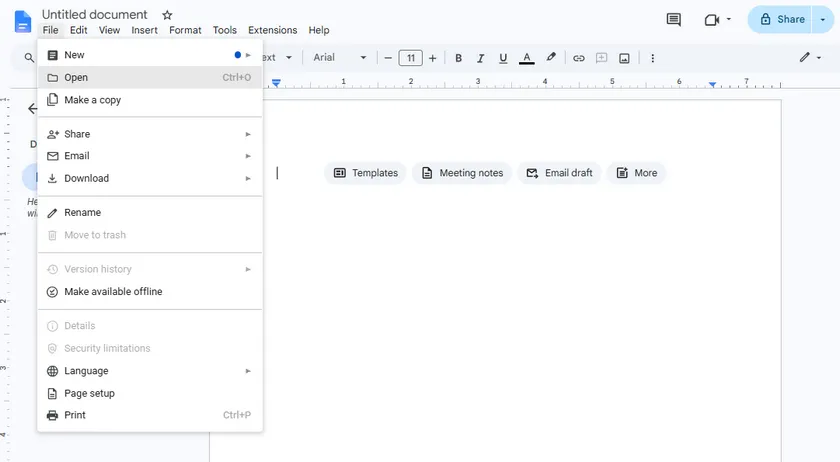Open the three-dot more toolbar options
Image resolution: width=840 pixels, height=462 pixels.
(x=652, y=58)
